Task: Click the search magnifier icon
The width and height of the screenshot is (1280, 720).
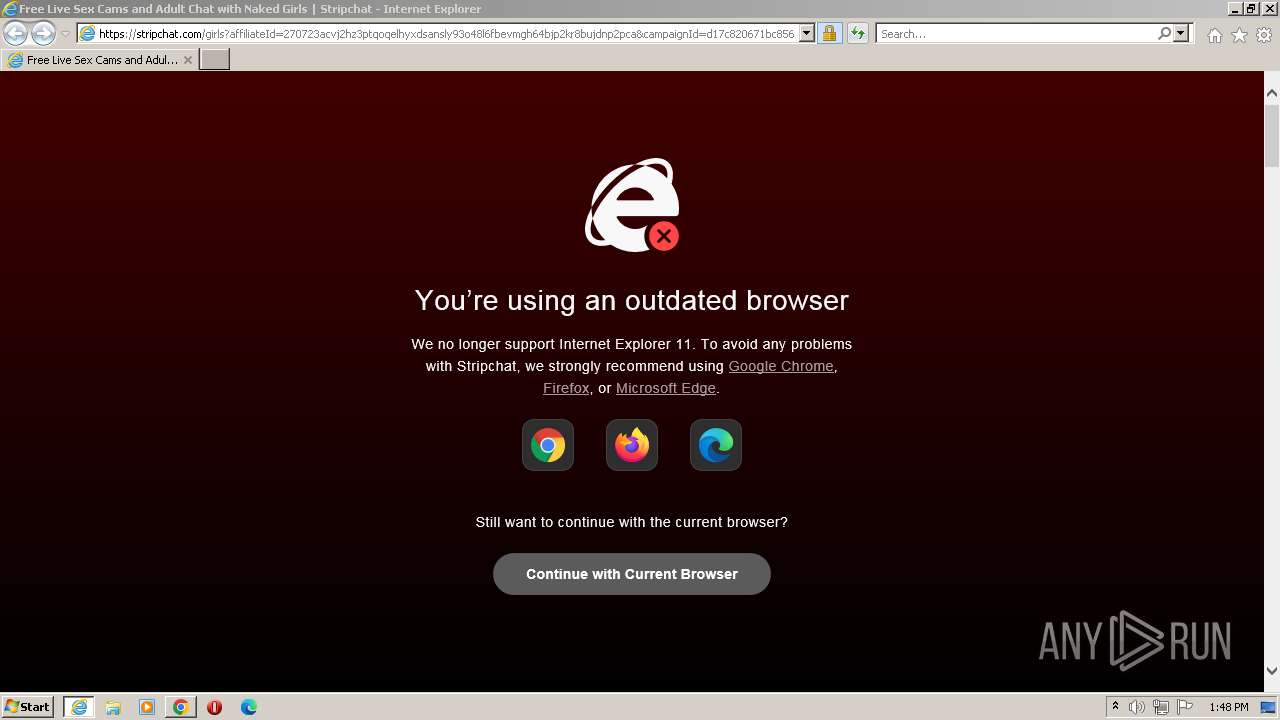Action: click(x=1164, y=33)
